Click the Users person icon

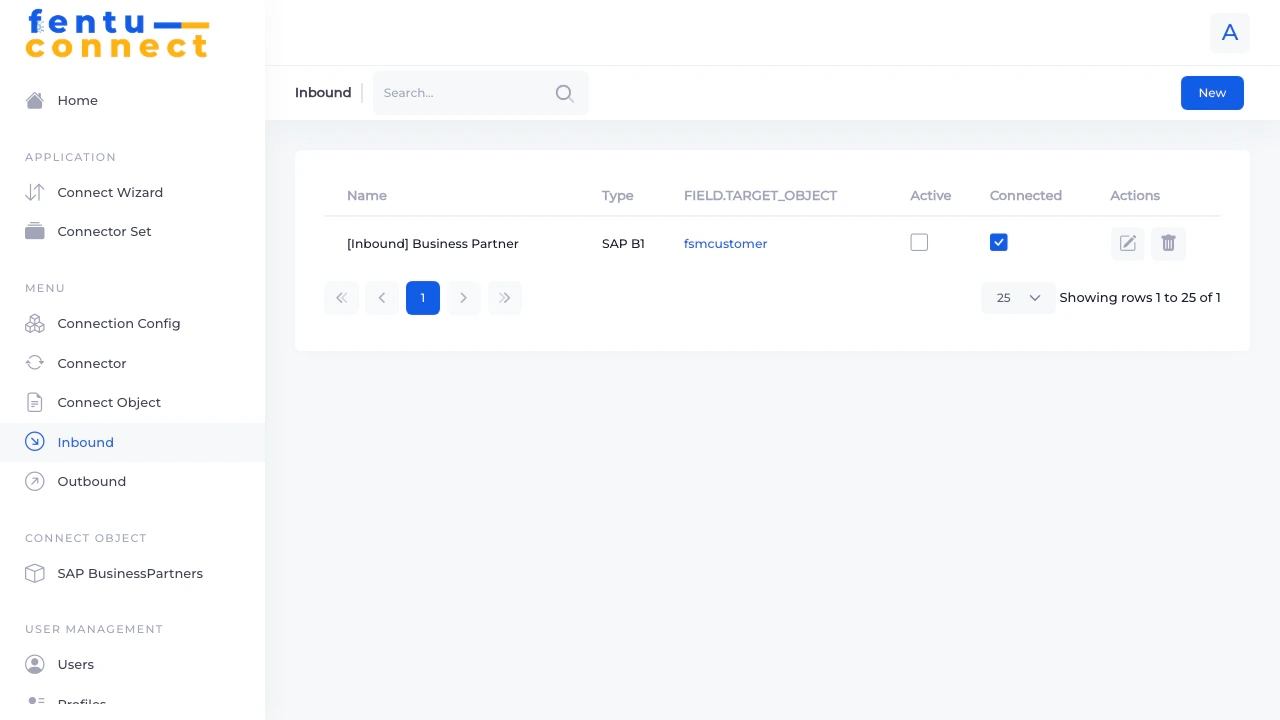pos(35,664)
